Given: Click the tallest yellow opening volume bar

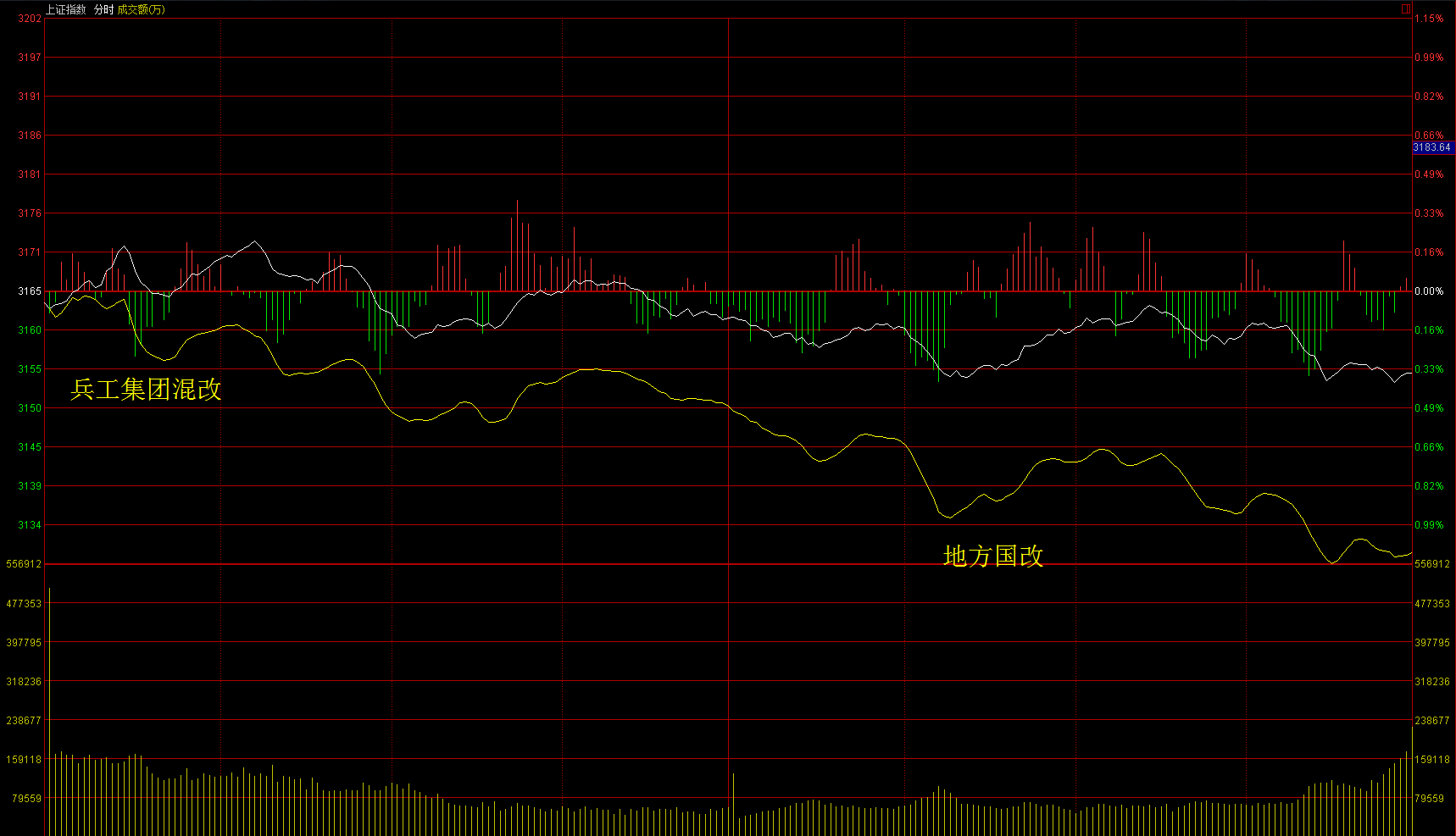Looking at the screenshot, I should [50, 711].
